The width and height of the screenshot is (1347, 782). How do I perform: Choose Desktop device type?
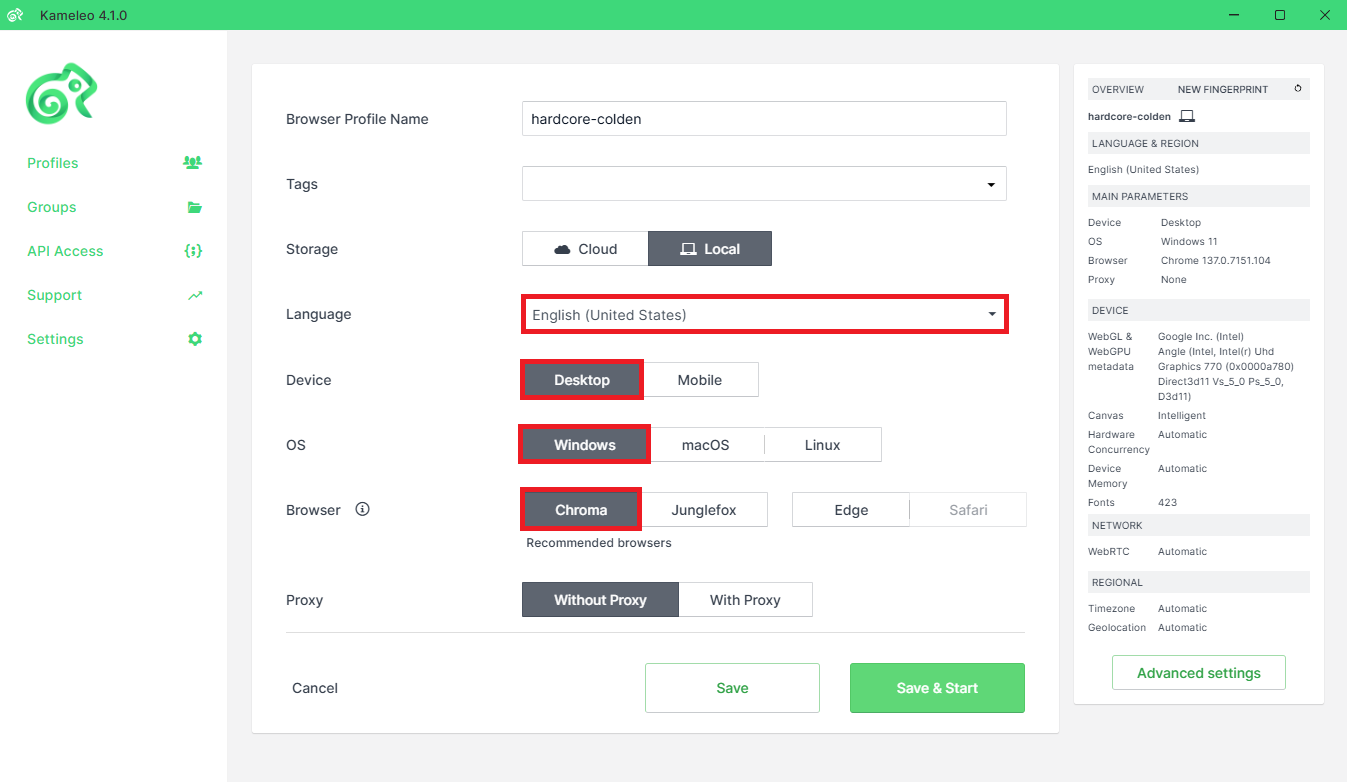click(582, 380)
